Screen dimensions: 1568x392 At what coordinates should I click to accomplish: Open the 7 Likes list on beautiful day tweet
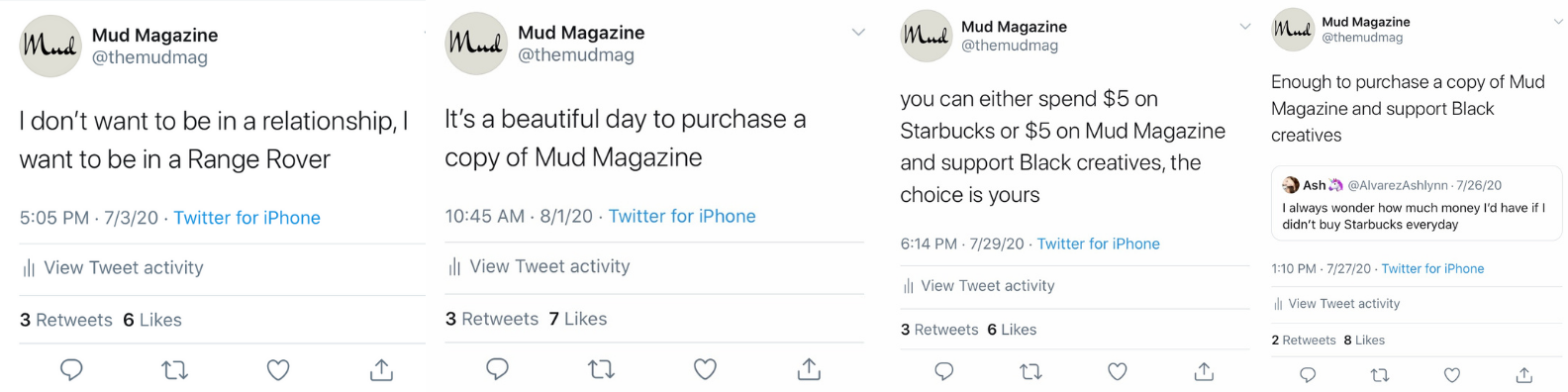click(578, 319)
